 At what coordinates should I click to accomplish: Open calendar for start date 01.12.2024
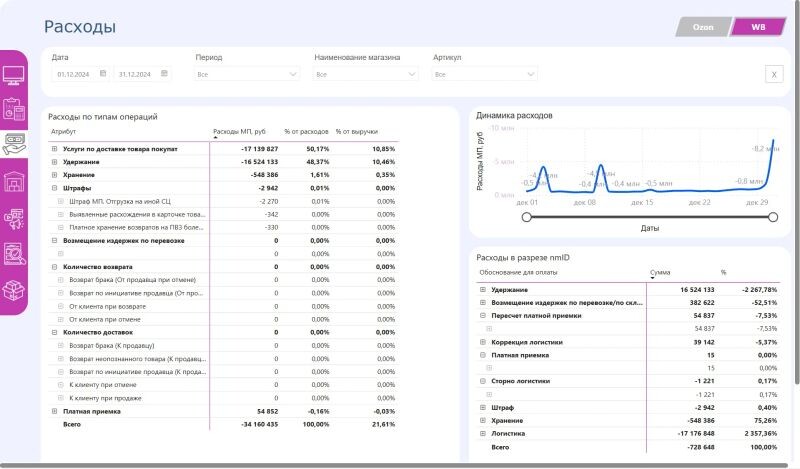pos(103,73)
